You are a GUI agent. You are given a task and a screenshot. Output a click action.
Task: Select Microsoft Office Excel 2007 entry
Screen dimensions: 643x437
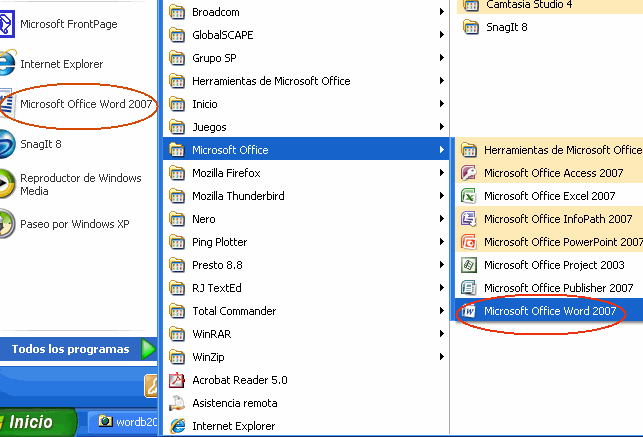point(549,196)
